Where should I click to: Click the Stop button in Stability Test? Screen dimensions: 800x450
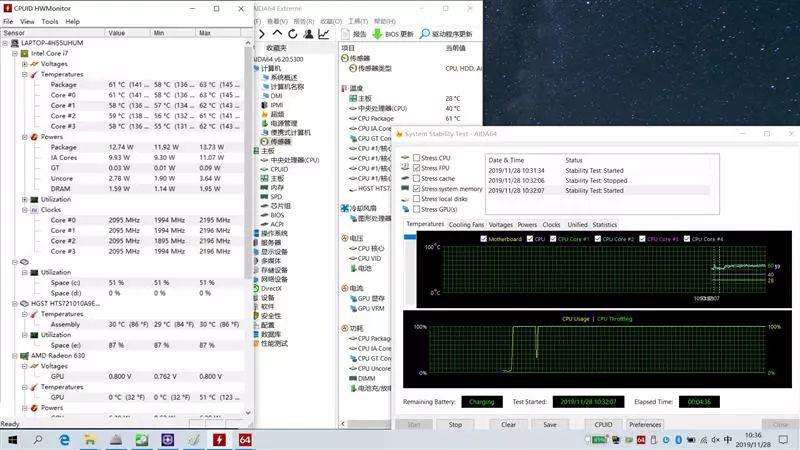[455, 424]
